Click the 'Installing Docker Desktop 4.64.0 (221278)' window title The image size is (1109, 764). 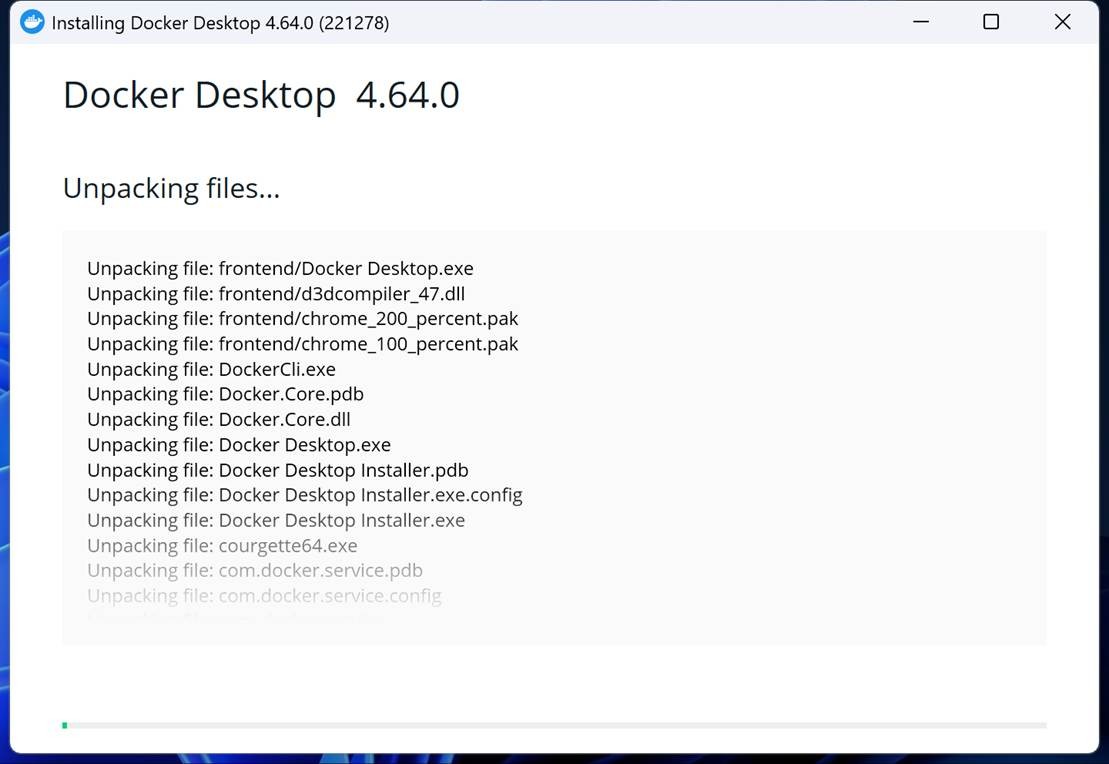(x=220, y=23)
